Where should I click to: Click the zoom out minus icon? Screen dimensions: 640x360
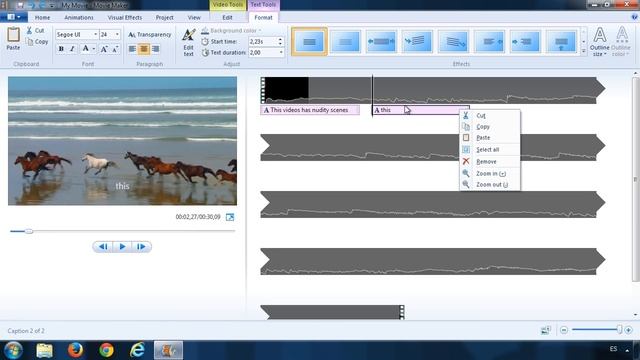pyautogui.click(x=564, y=330)
